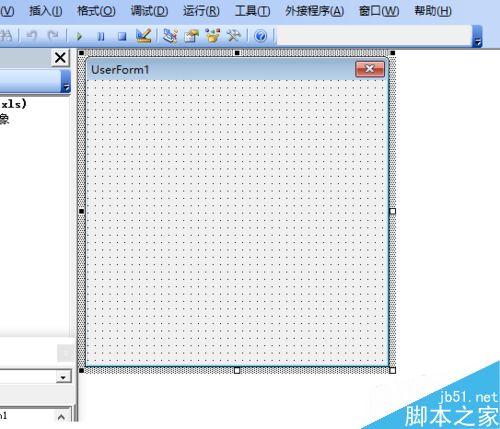This screenshot has width=500, height=429.
Task: Toggle Design Mode ruler-pencil icon
Action: coord(144,35)
